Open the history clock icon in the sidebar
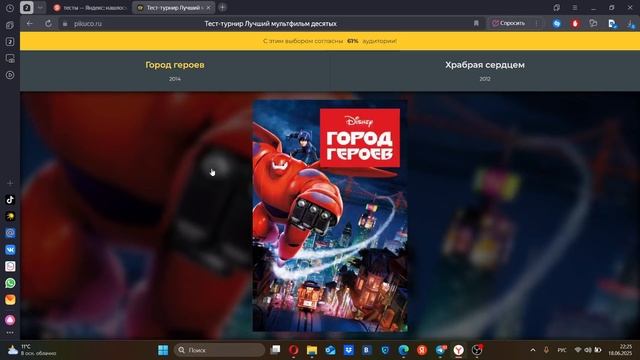 (x=10, y=8)
